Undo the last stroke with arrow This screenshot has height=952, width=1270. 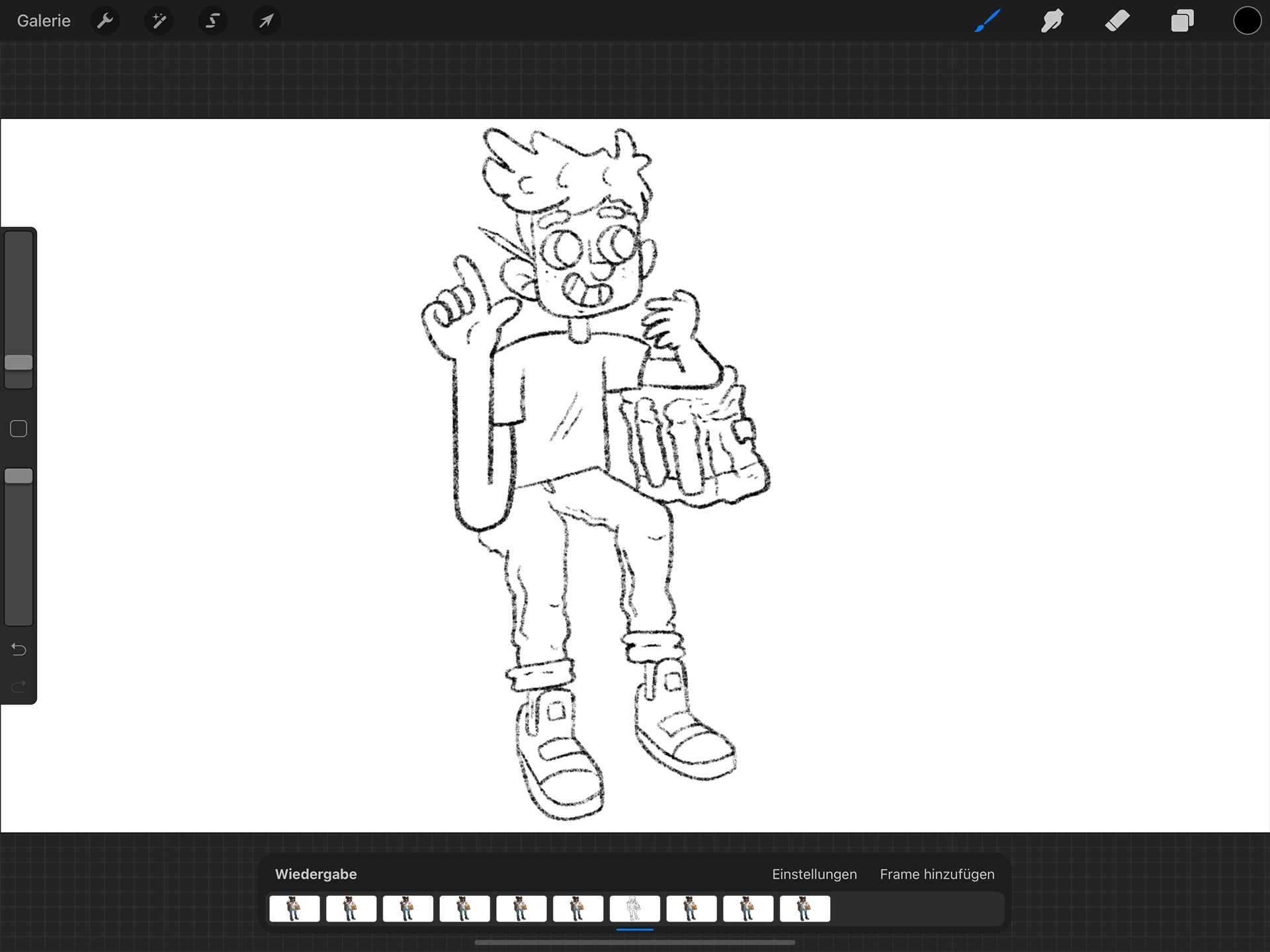tap(19, 649)
